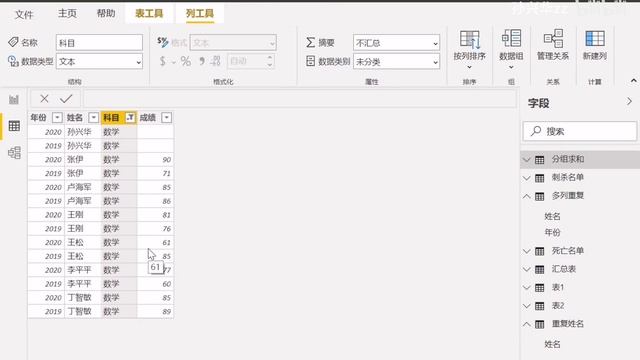
Task: Collapse the ribbon with the caret
Action: [633, 81]
